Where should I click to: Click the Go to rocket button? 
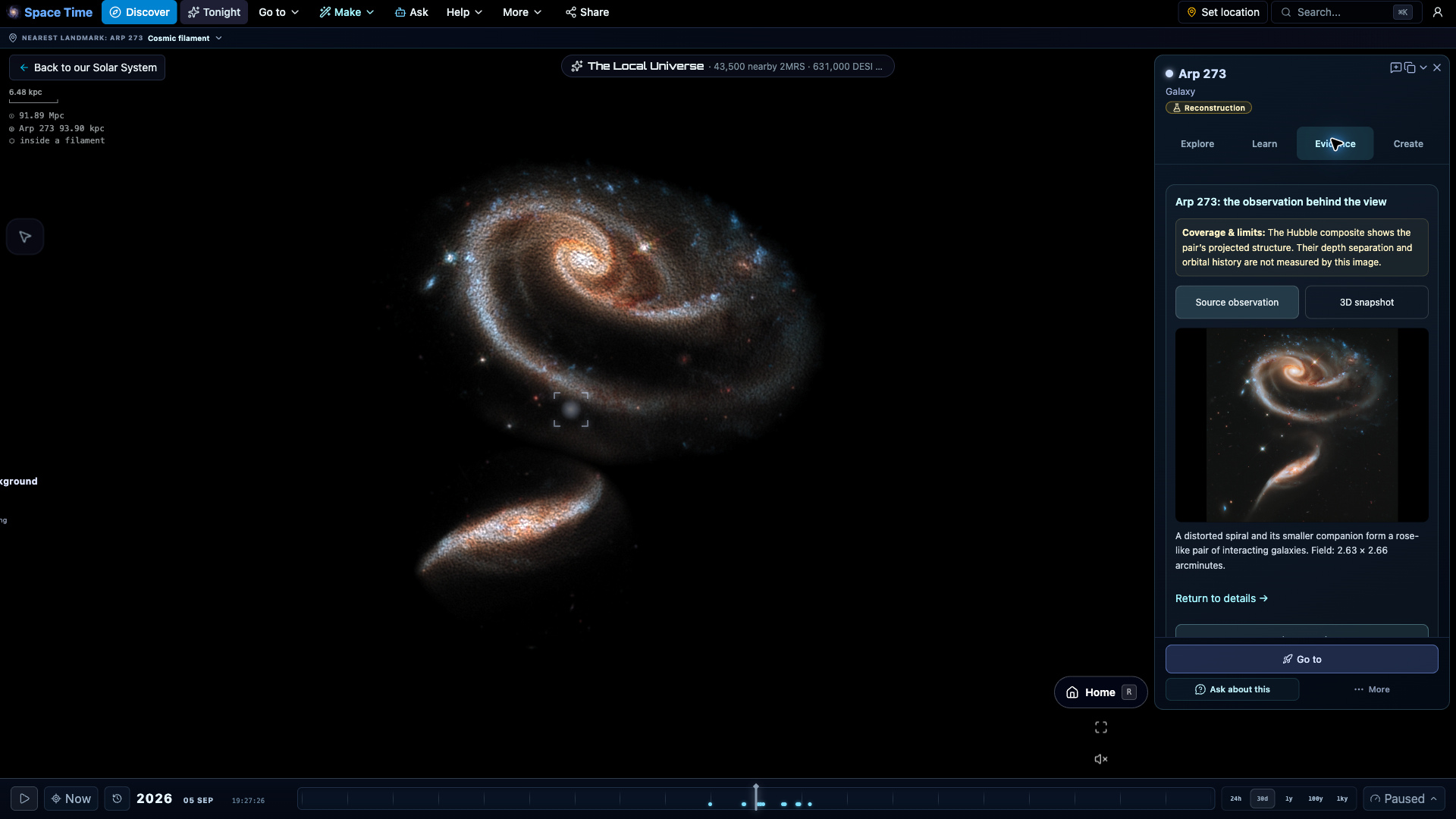[1302, 659]
